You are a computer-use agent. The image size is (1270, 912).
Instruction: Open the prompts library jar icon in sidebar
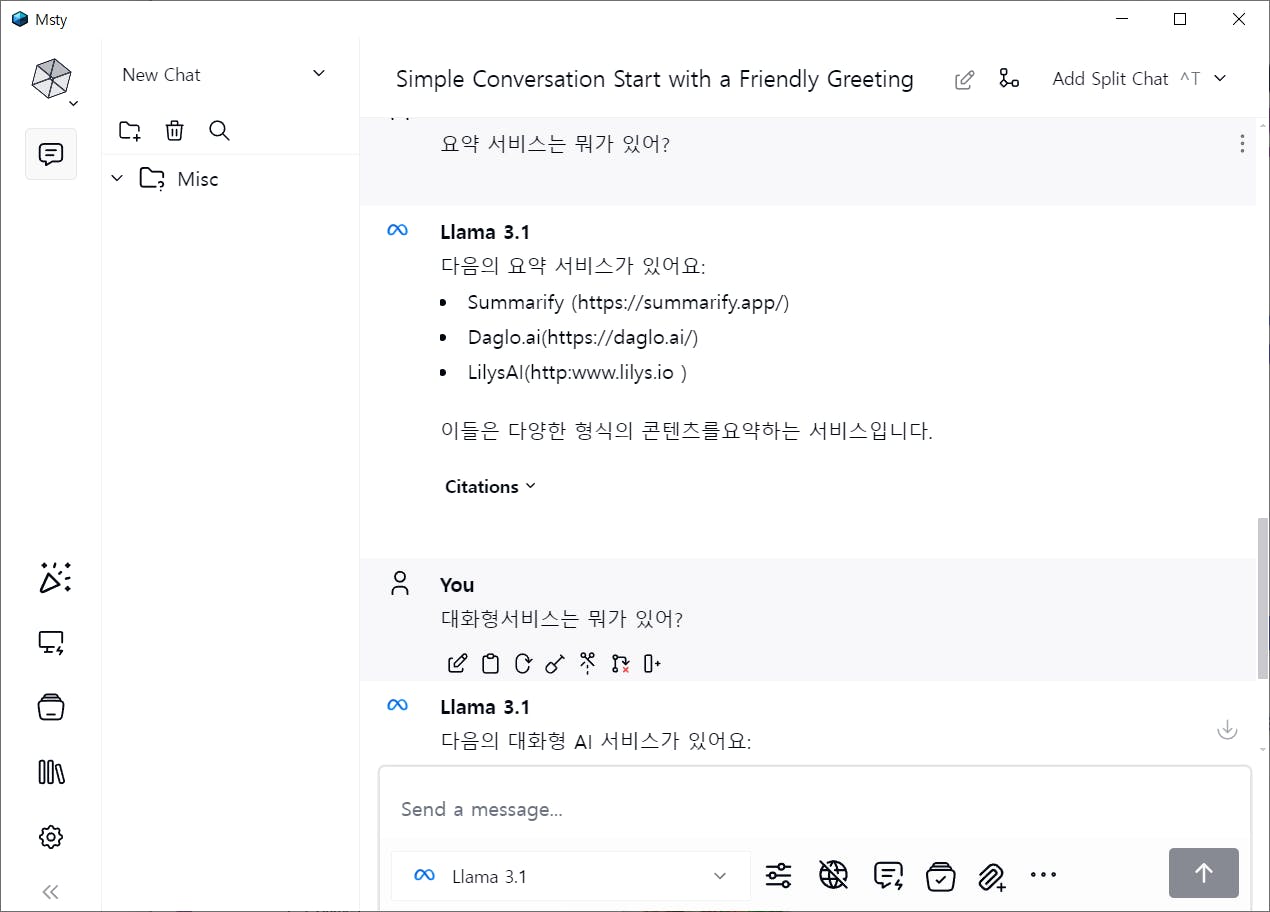point(51,707)
